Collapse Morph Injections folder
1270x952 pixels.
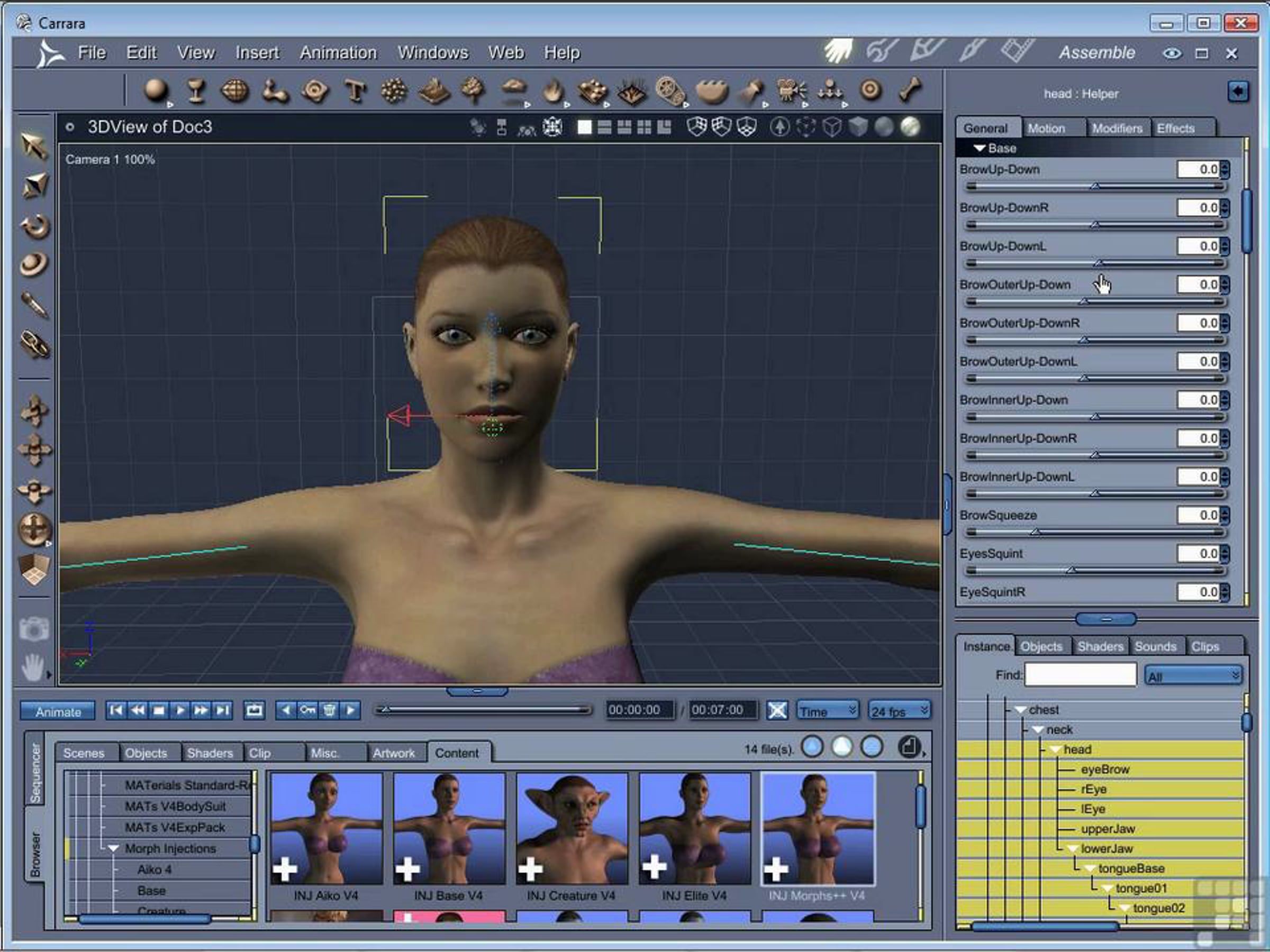113,849
